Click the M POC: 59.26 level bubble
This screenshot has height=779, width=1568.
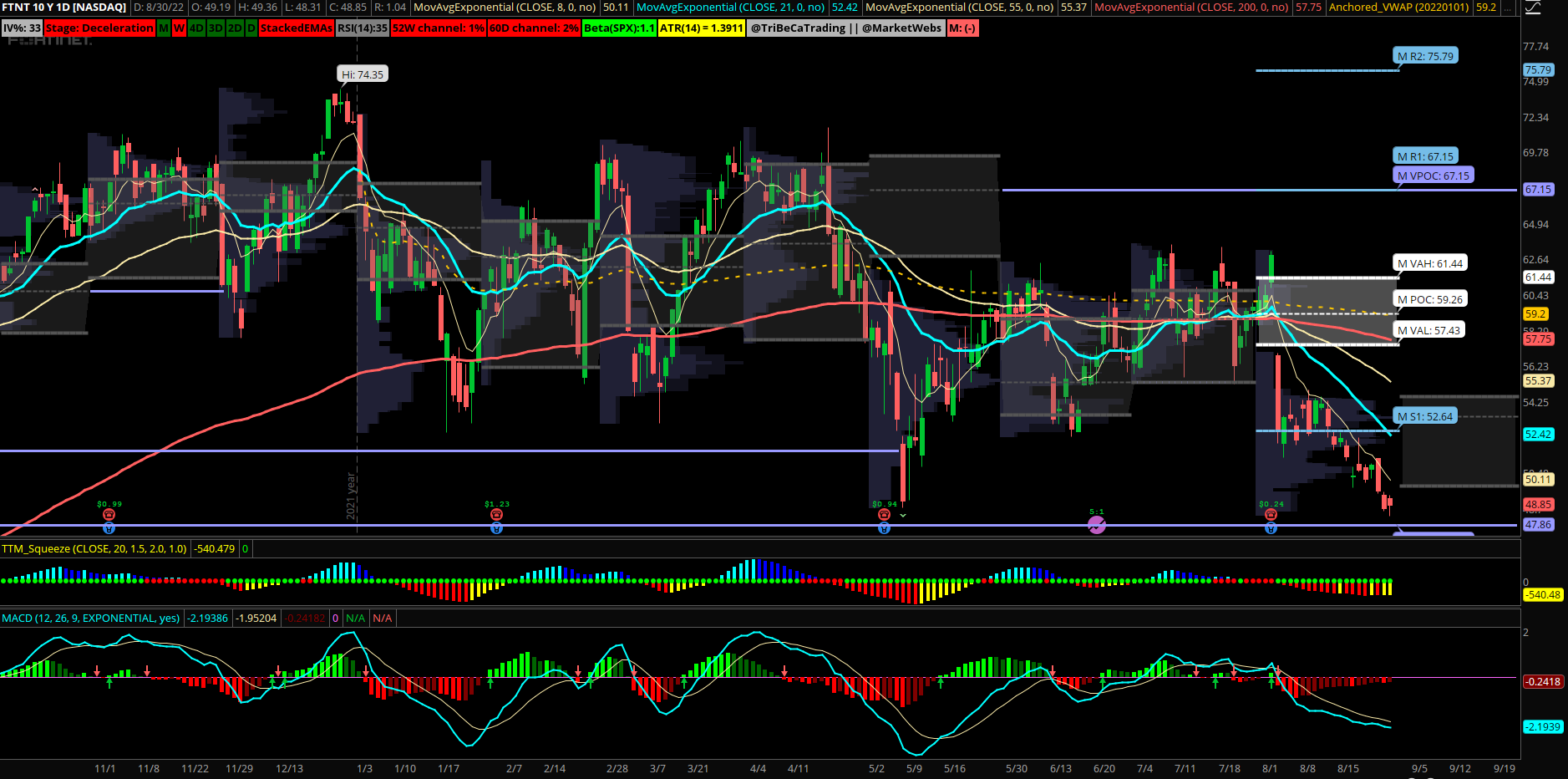[1430, 299]
